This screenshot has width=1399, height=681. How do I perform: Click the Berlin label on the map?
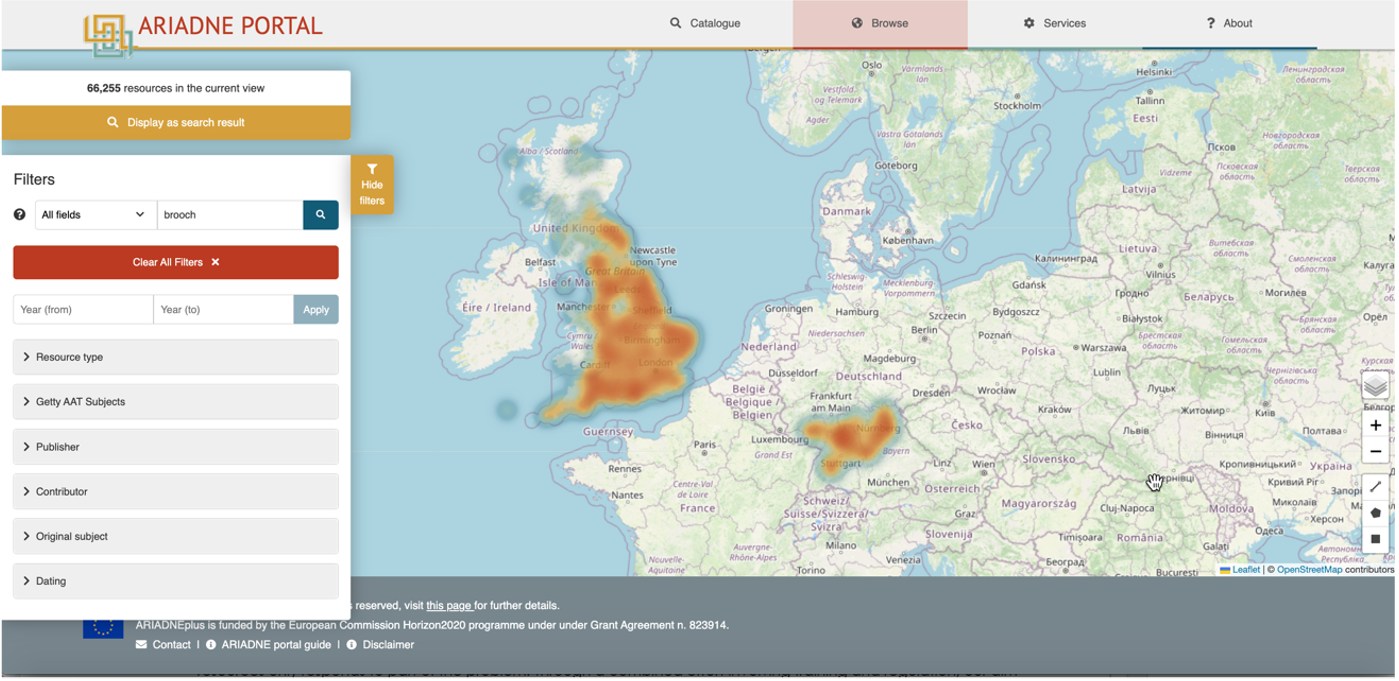(925, 329)
